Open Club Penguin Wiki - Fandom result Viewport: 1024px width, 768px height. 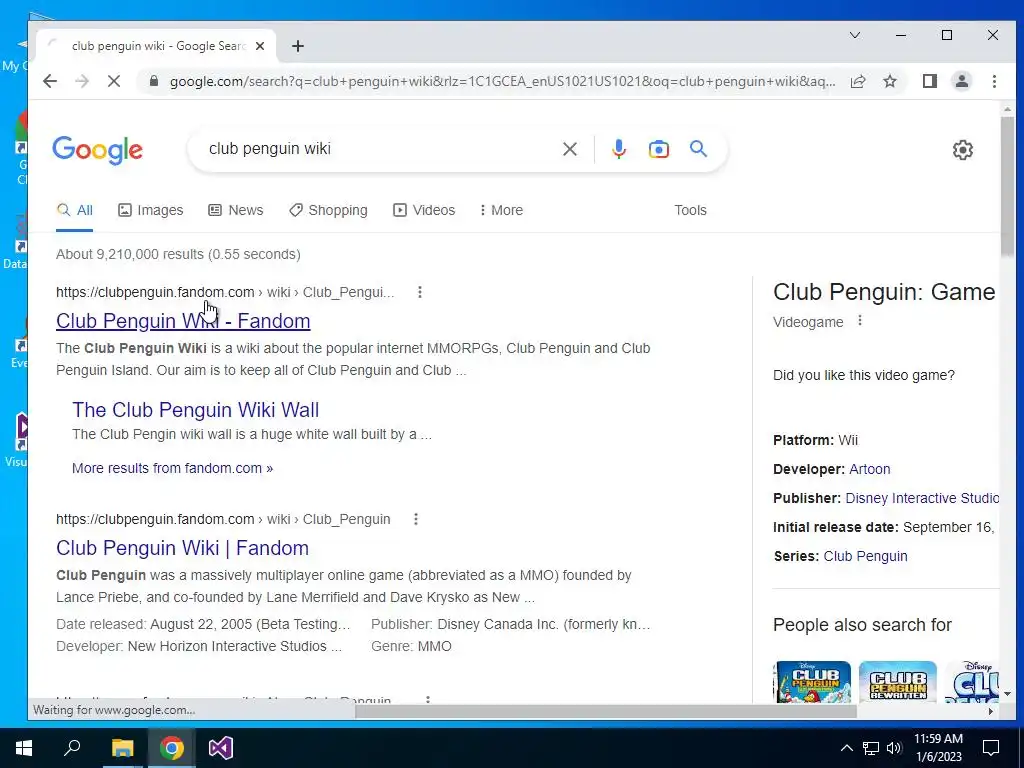click(x=183, y=321)
